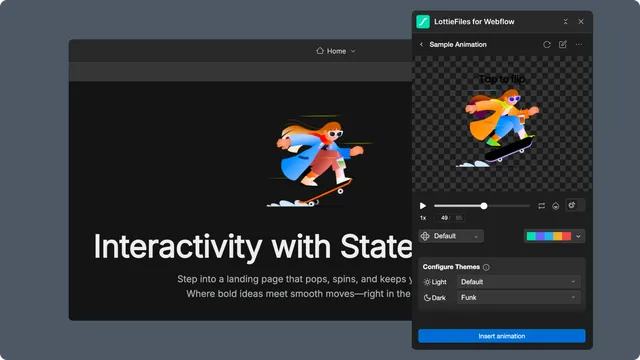640x360 pixels.
Task: Click the sun icon beside Light
Action: click(x=427, y=282)
